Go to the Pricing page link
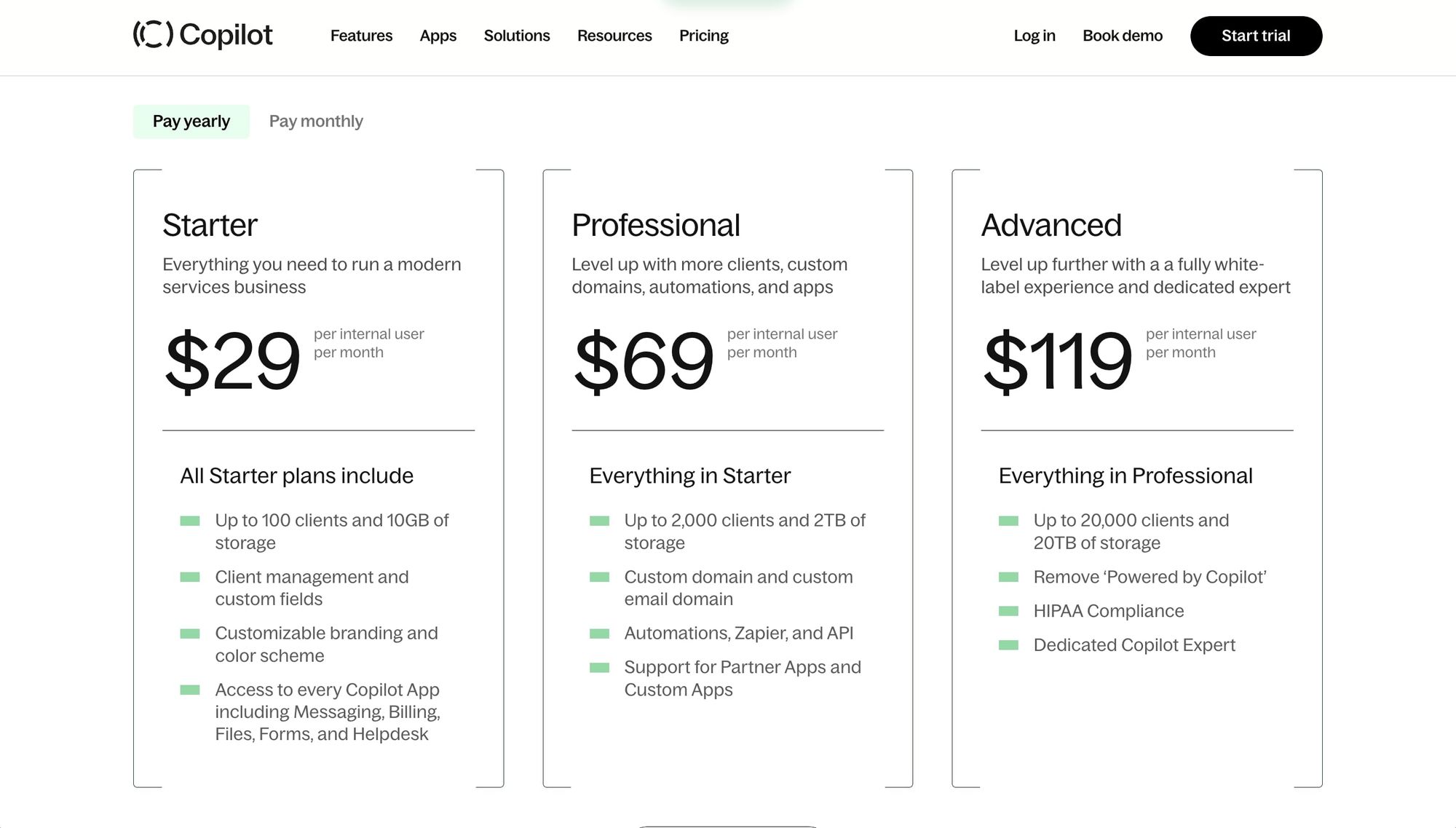The height and width of the screenshot is (828, 1456). point(703,36)
